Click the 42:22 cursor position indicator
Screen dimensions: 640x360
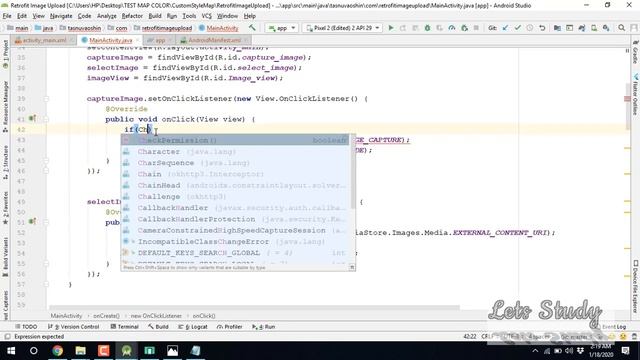coord(470,337)
